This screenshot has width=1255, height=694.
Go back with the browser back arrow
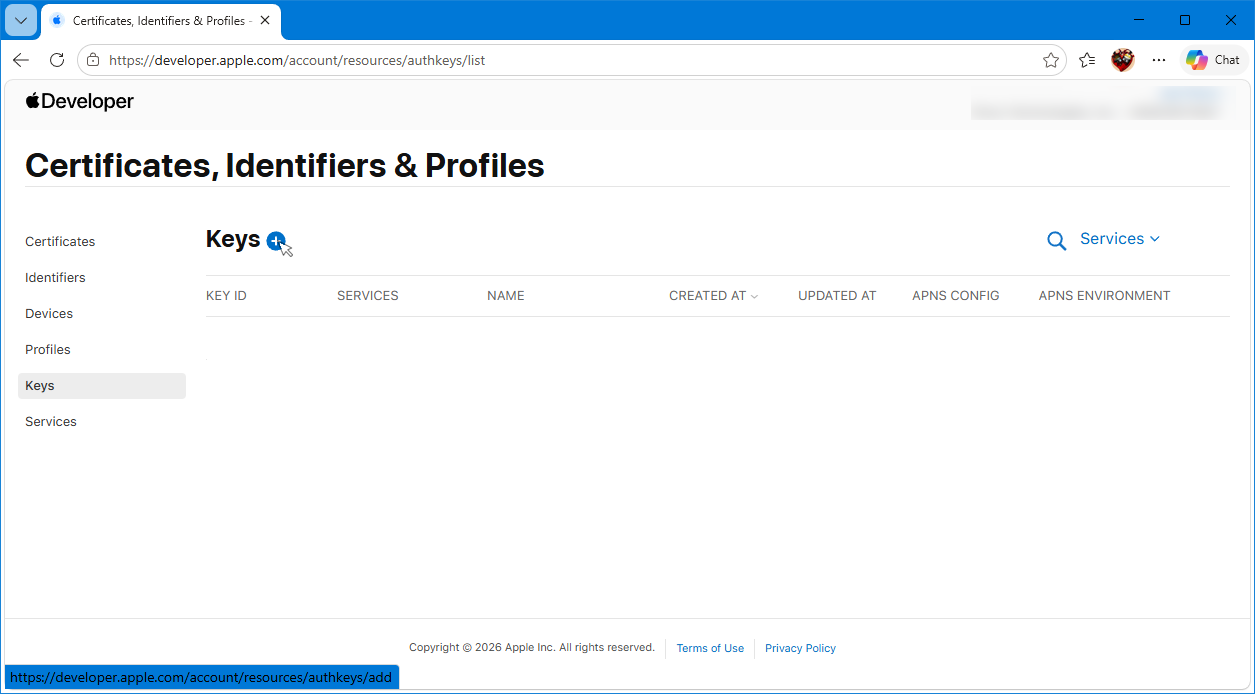click(x=21, y=60)
